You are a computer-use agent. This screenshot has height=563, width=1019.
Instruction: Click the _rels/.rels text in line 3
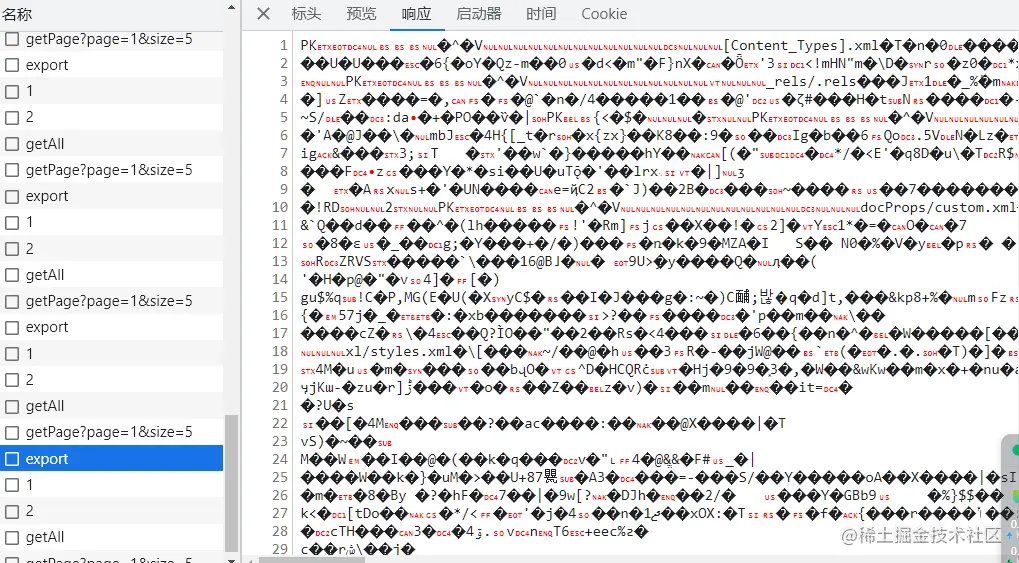[x=812, y=81]
